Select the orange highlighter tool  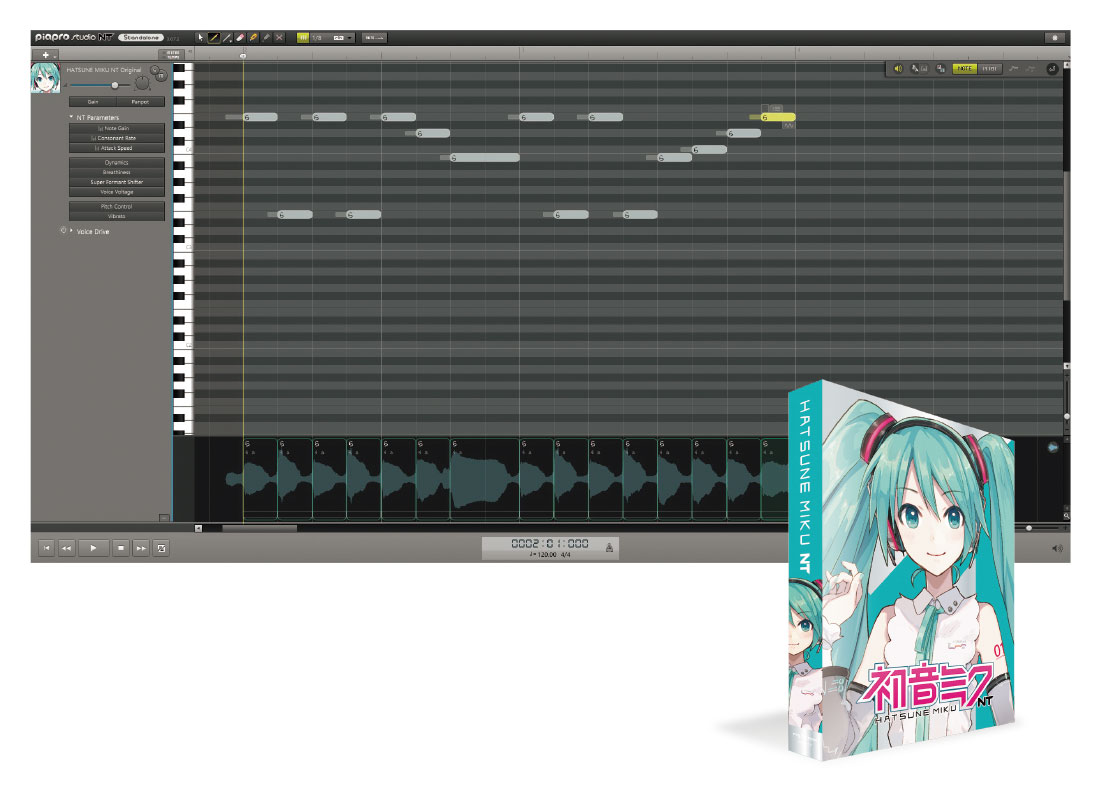(x=253, y=37)
